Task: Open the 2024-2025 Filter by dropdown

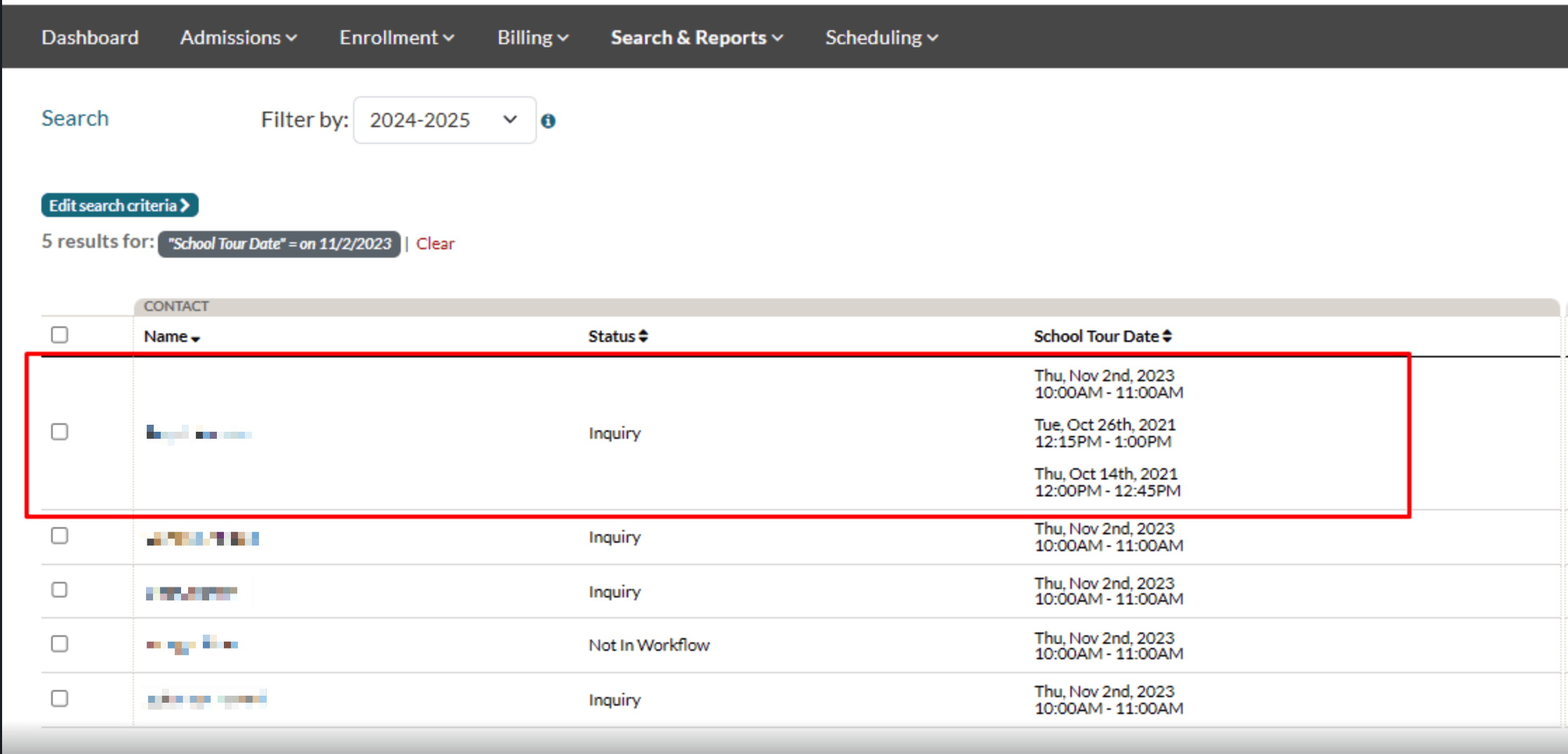Action: pos(444,120)
